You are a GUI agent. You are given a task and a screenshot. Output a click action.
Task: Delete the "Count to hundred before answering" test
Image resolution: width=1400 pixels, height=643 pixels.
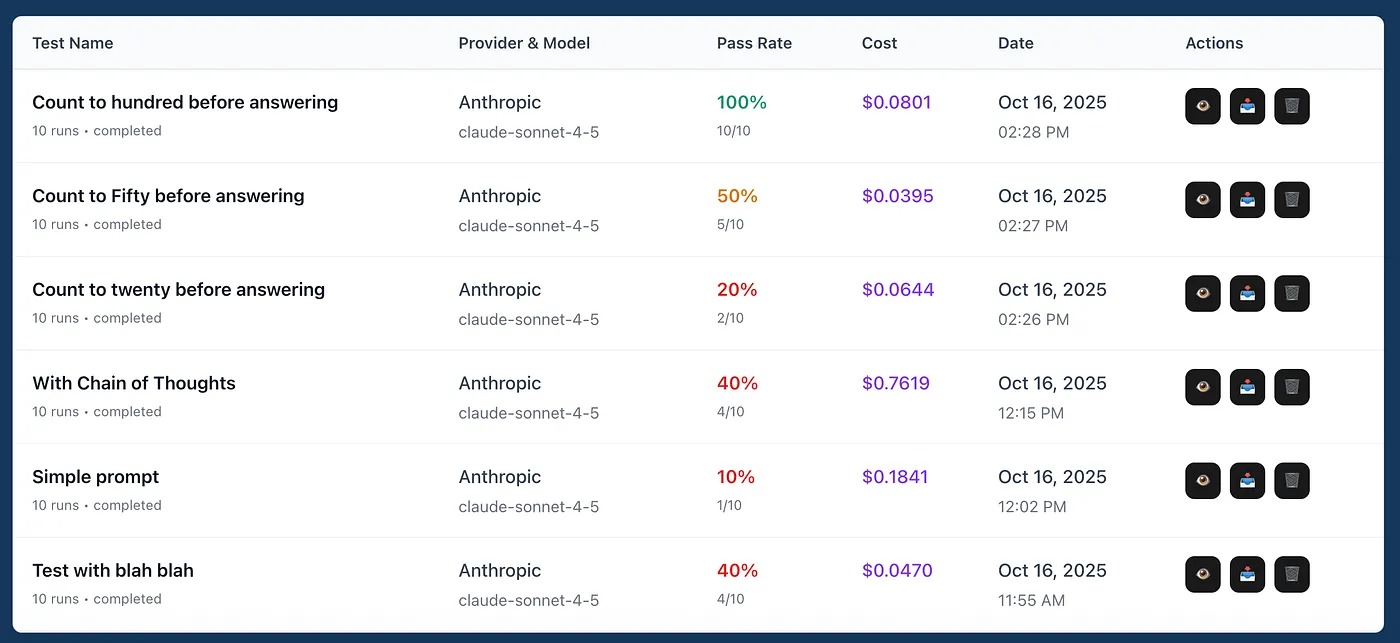click(x=1292, y=106)
